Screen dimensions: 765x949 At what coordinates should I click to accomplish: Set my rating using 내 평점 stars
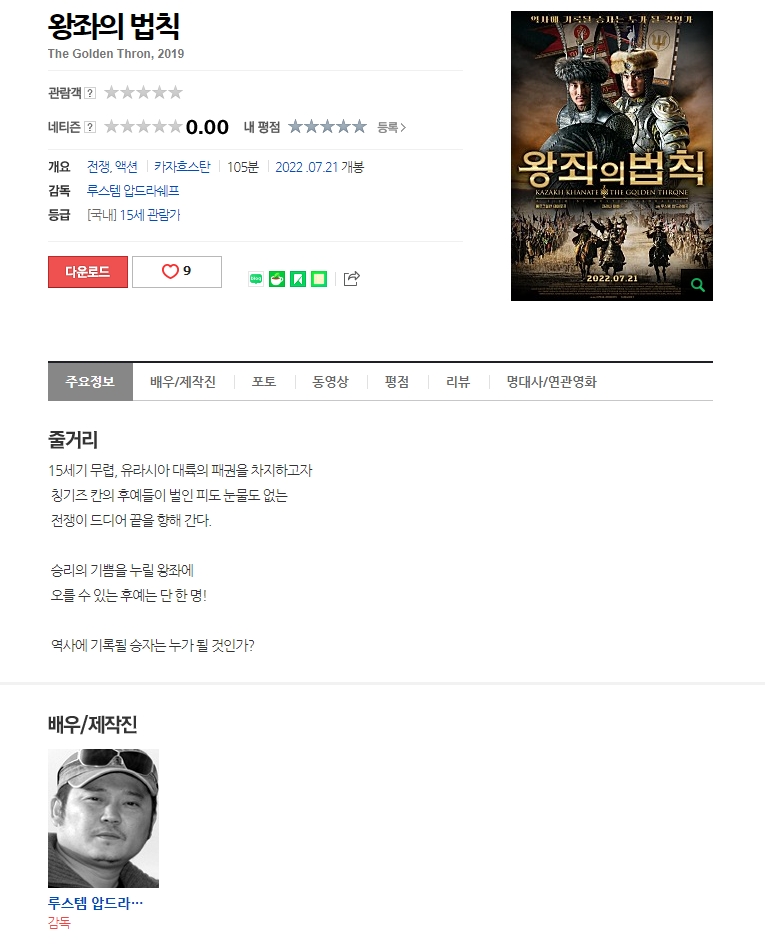pos(327,126)
